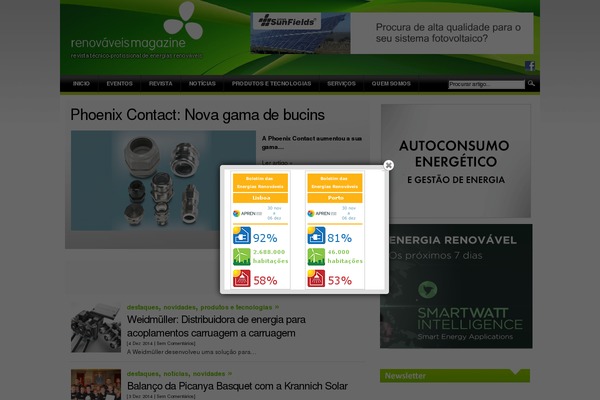Click '2.688.000 habitações' in Lisboa card
This screenshot has height=400, width=600.
271,256
